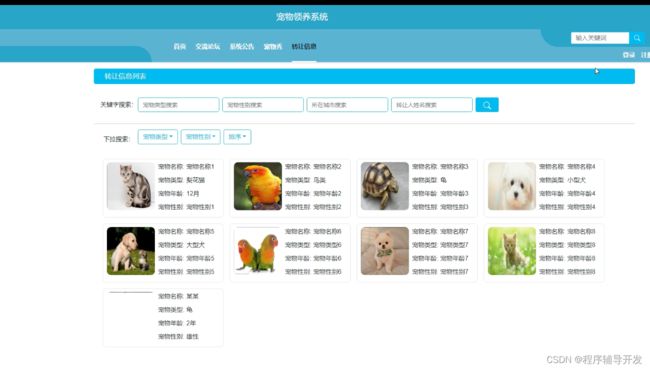Screen dimensions: 650x369
Task: Click the 宠物名称5 name text
Action: pyautogui.click(x=200, y=231)
